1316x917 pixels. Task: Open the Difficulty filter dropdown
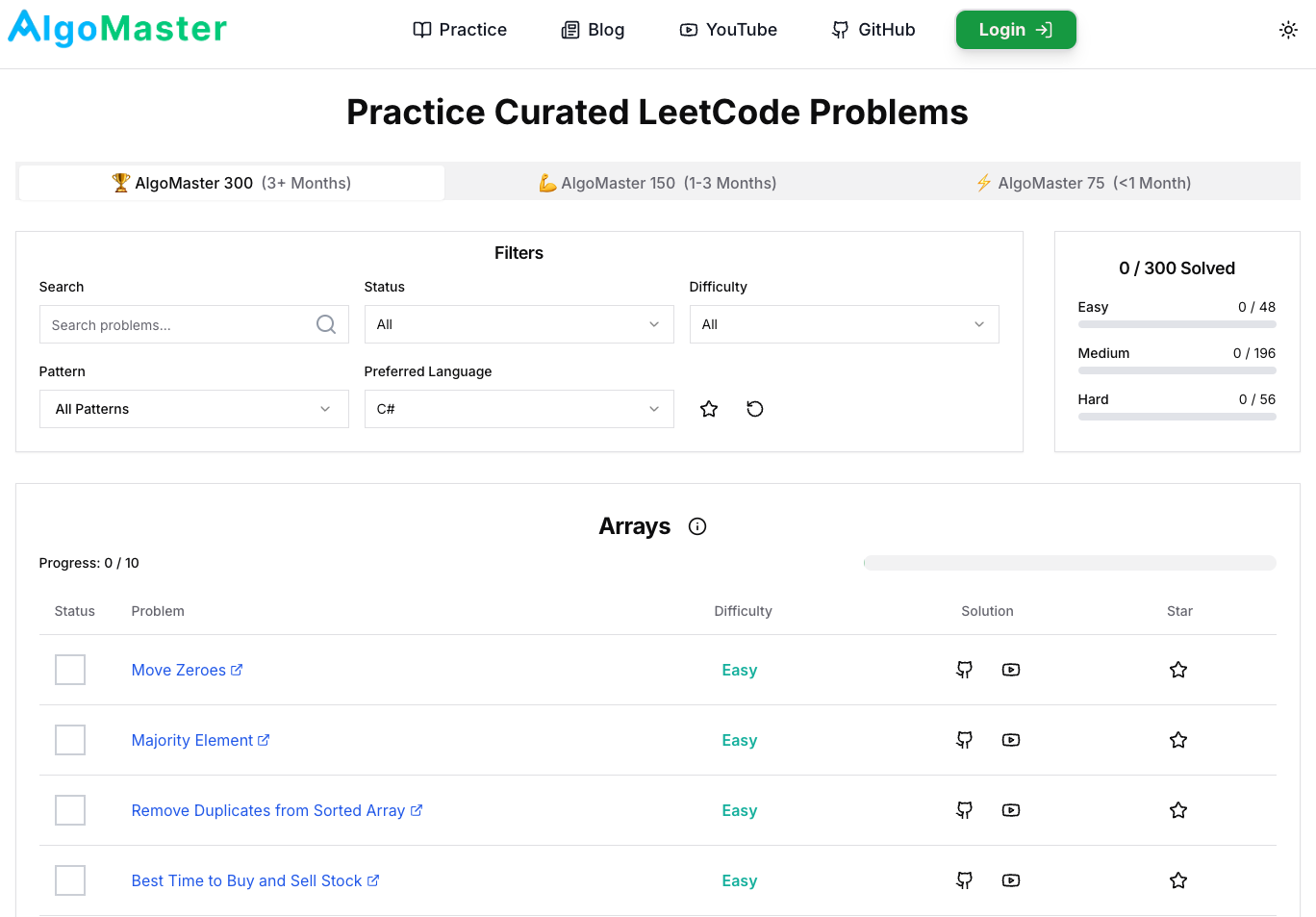844,324
